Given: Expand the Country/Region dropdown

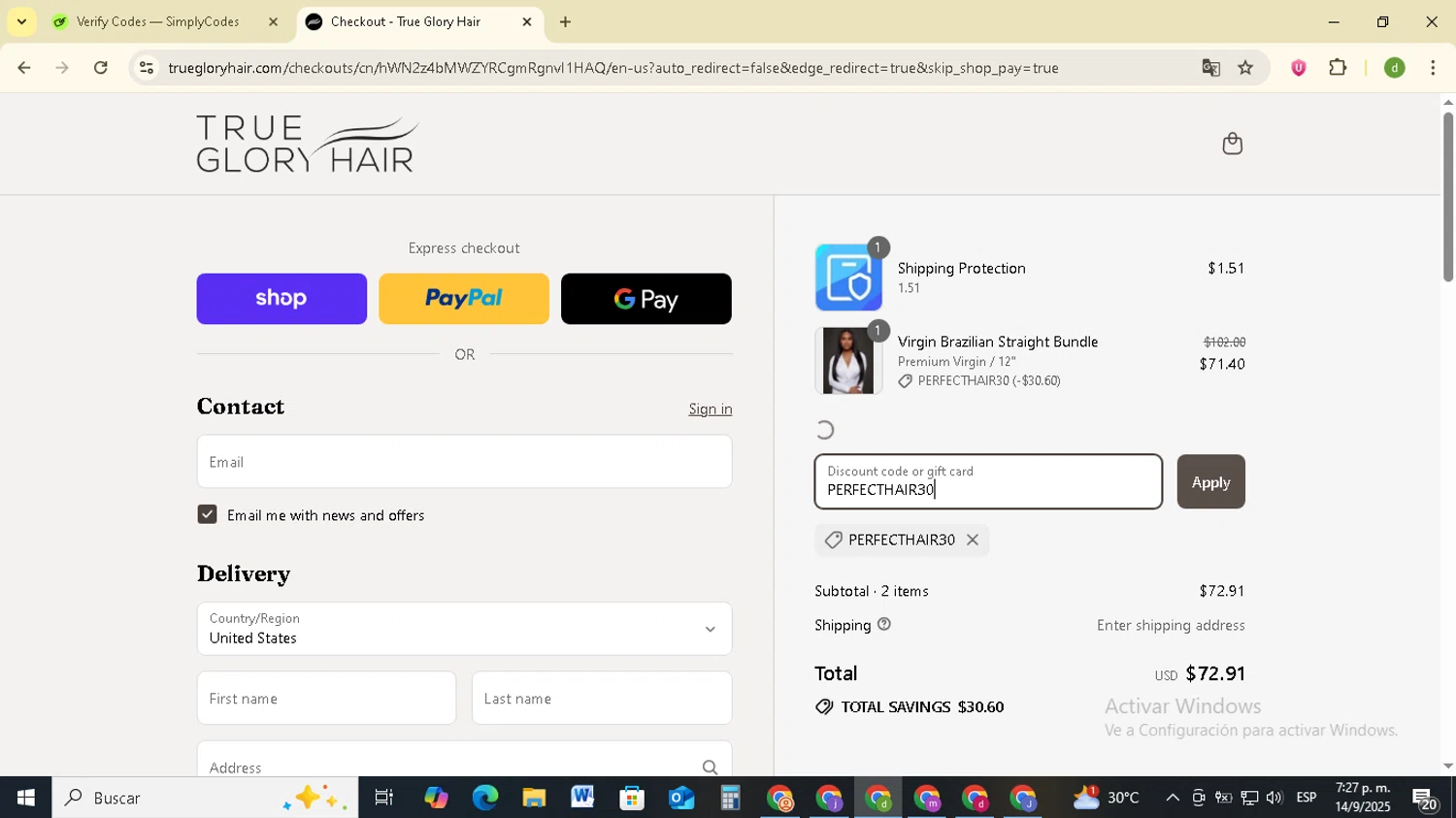Looking at the screenshot, I should click(x=464, y=629).
